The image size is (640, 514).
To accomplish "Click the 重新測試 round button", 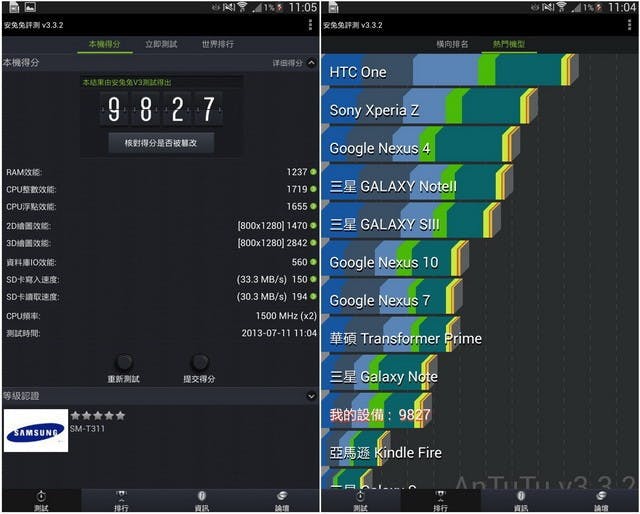I will tap(124, 362).
